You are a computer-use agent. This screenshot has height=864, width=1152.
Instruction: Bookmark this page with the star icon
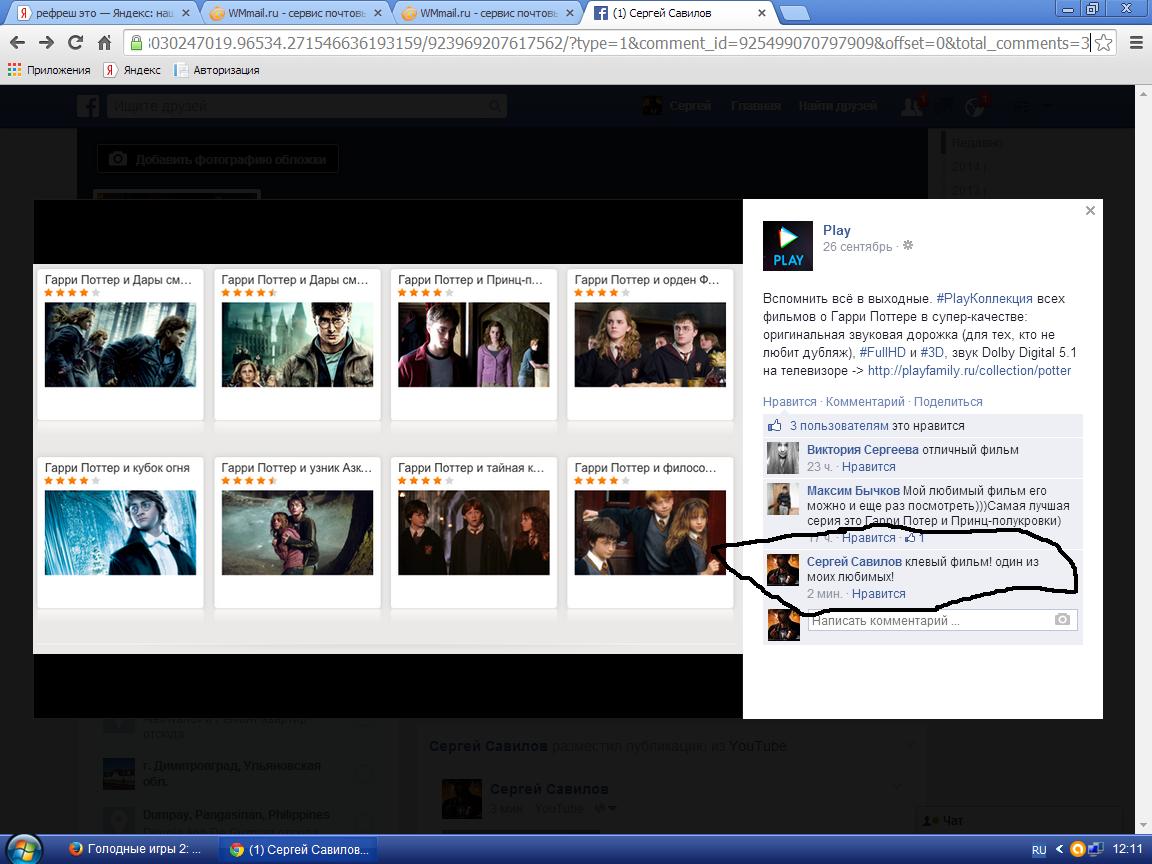tap(1104, 43)
